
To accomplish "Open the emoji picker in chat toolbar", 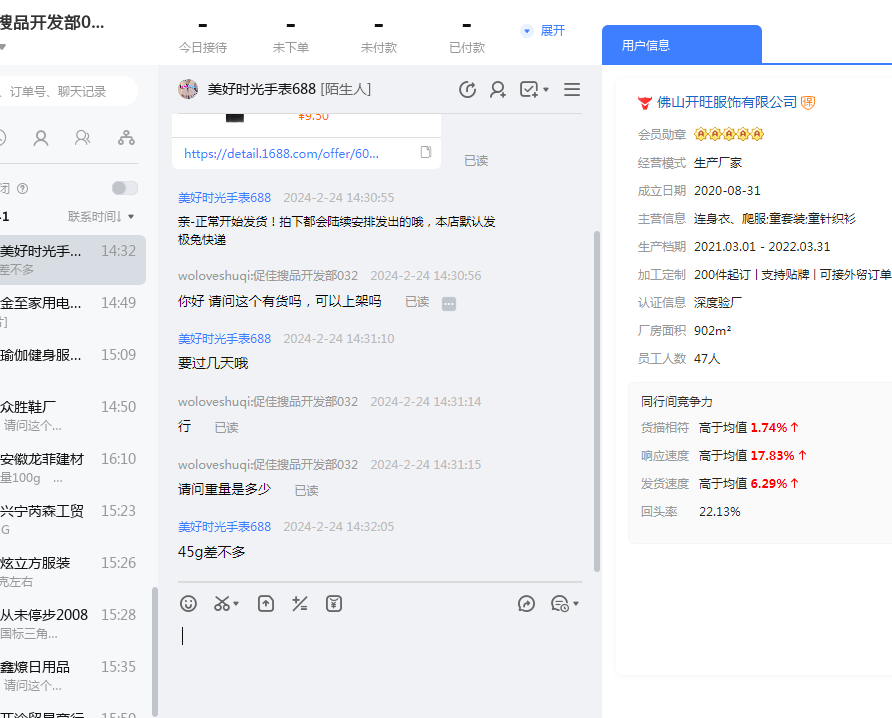I will click(188, 603).
